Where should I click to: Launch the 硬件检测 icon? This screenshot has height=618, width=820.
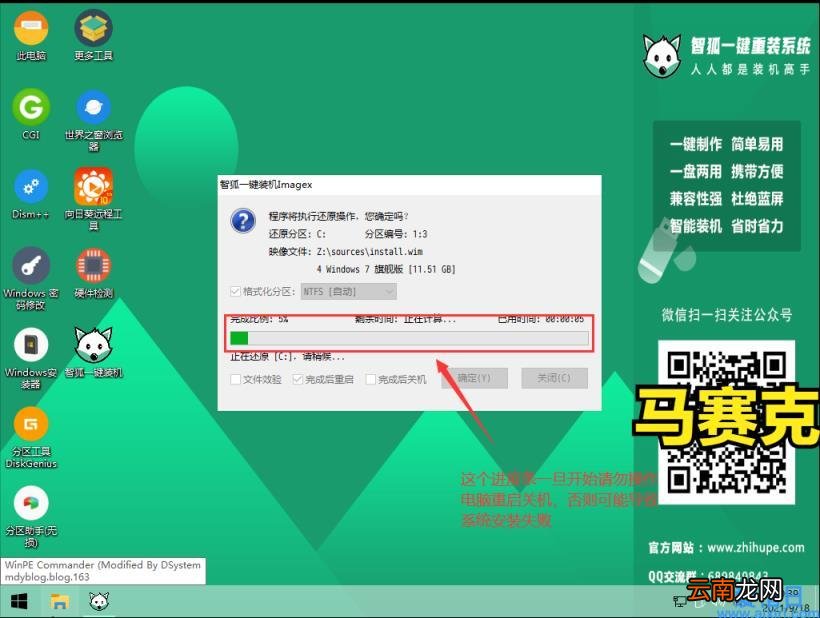tap(93, 273)
